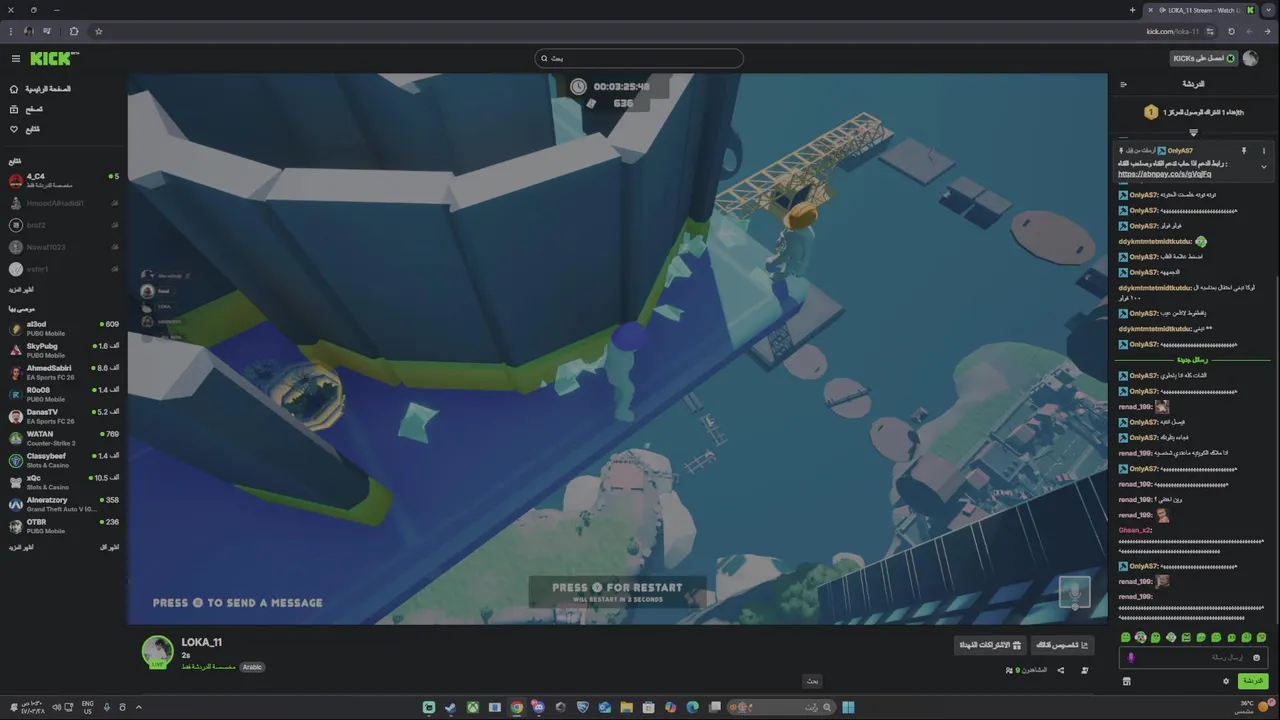The height and width of the screenshot is (720, 1280).
Task: Select the WATAN channel avatar
Action: click(x=16, y=438)
